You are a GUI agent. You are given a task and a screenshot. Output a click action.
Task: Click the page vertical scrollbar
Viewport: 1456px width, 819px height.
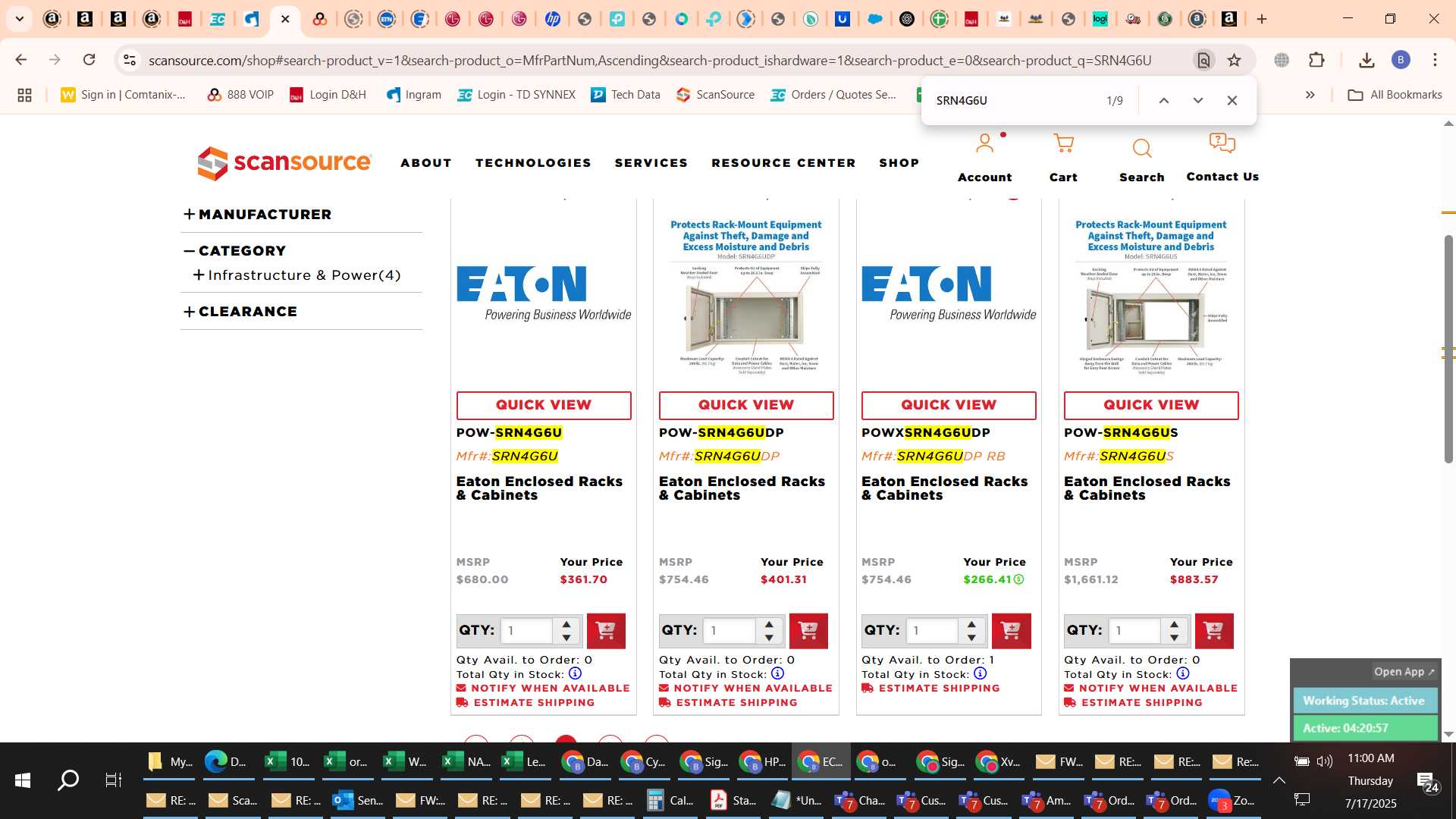(1448, 349)
